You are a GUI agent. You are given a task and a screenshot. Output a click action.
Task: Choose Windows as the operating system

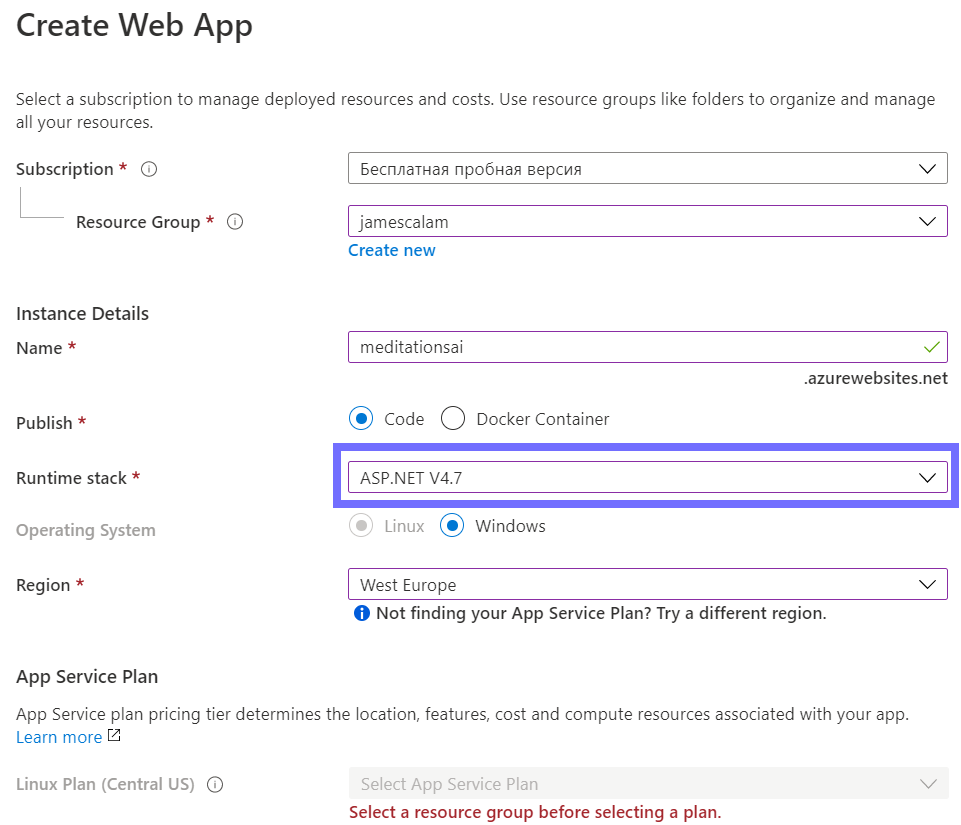click(452, 526)
